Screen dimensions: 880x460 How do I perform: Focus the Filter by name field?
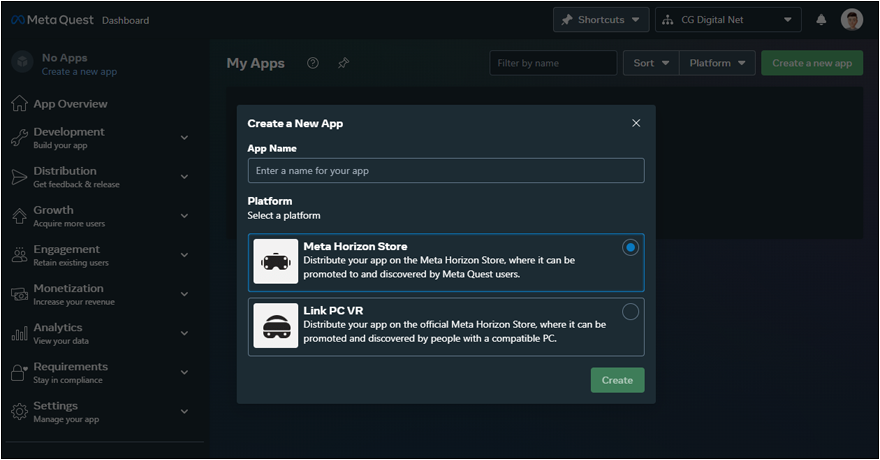click(553, 63)
